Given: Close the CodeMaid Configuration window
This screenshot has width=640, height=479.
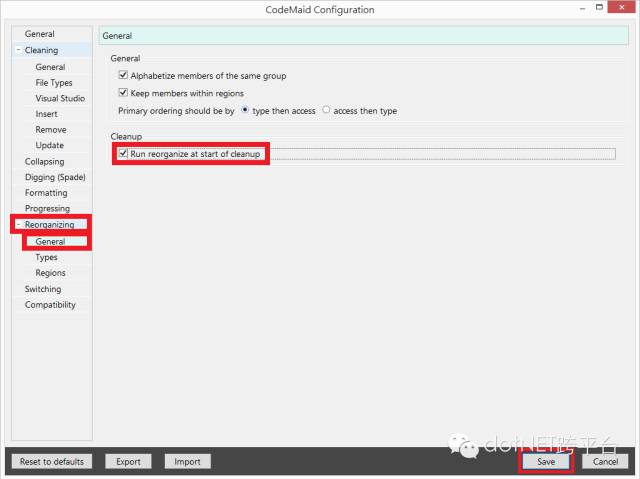Looking at the screenshot, I should (621, 7).
